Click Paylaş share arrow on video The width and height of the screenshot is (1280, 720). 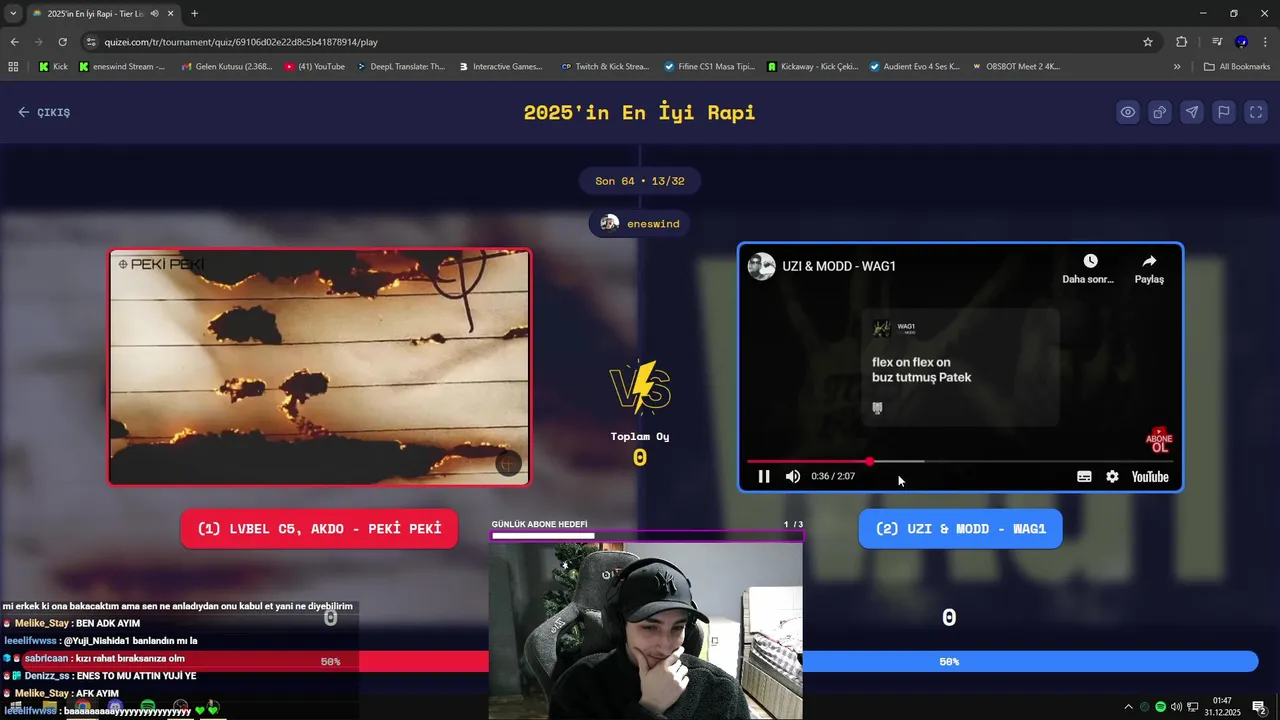point(1149,268)
